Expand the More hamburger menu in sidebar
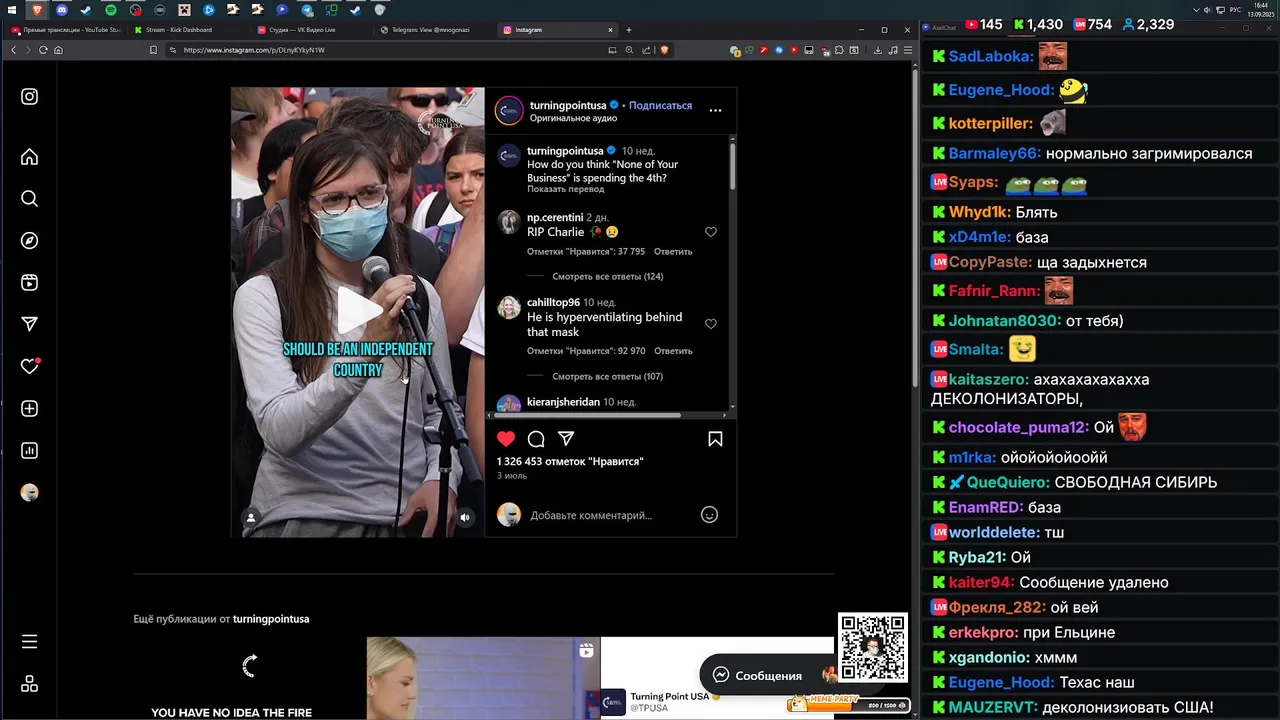This screenshot has width=1280, height=720. click(x=29, y=642)
